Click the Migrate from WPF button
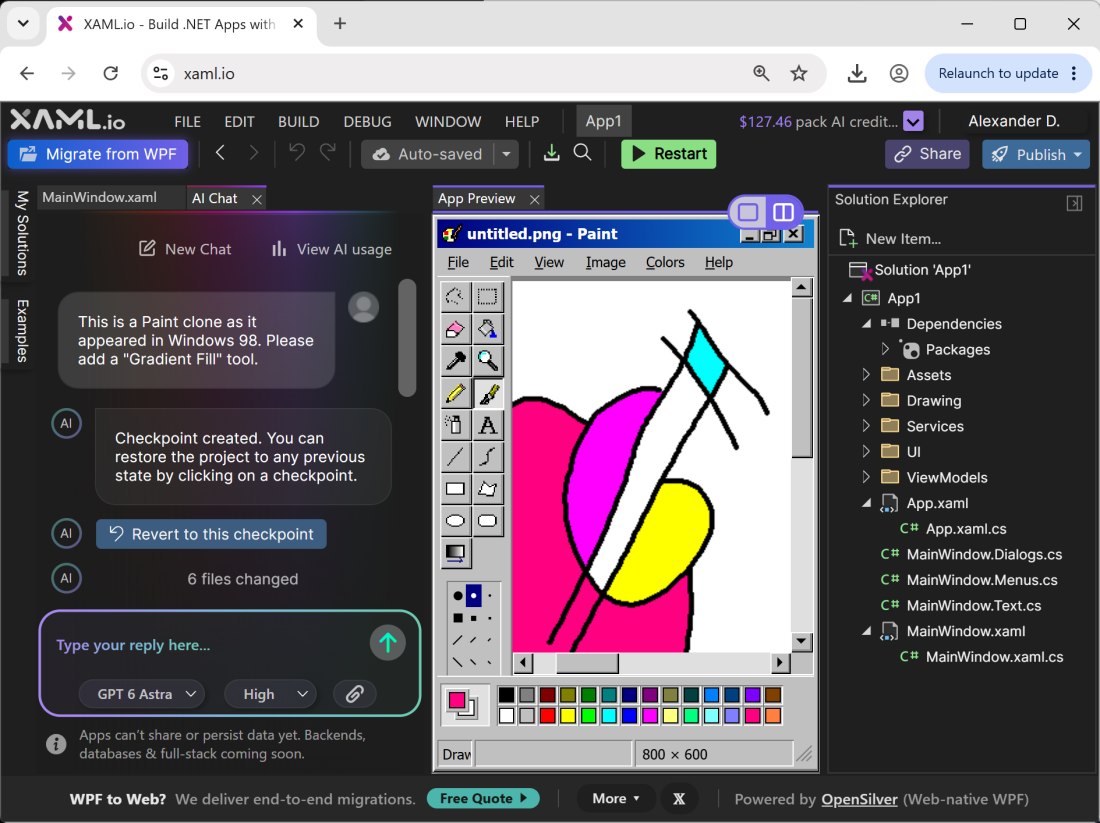 [98, 154]
